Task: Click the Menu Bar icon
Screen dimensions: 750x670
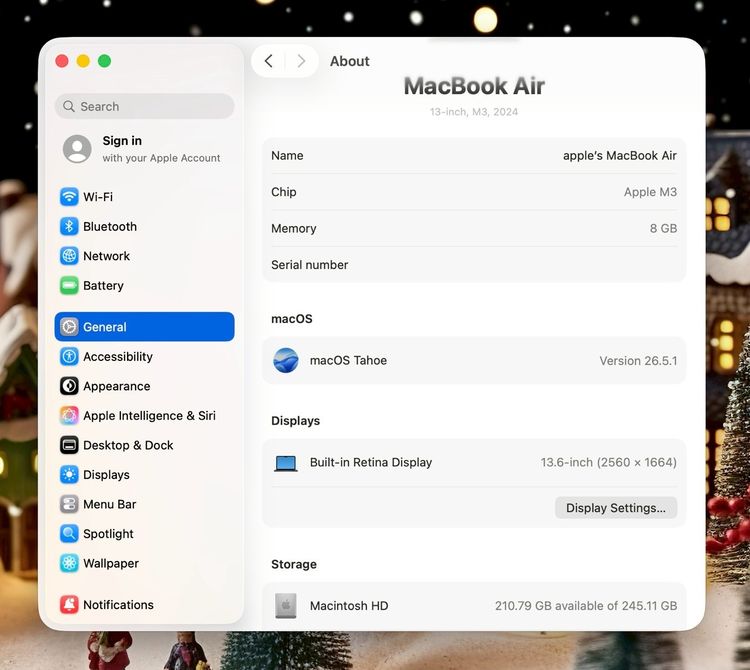Action: click(x=69, y=504)
